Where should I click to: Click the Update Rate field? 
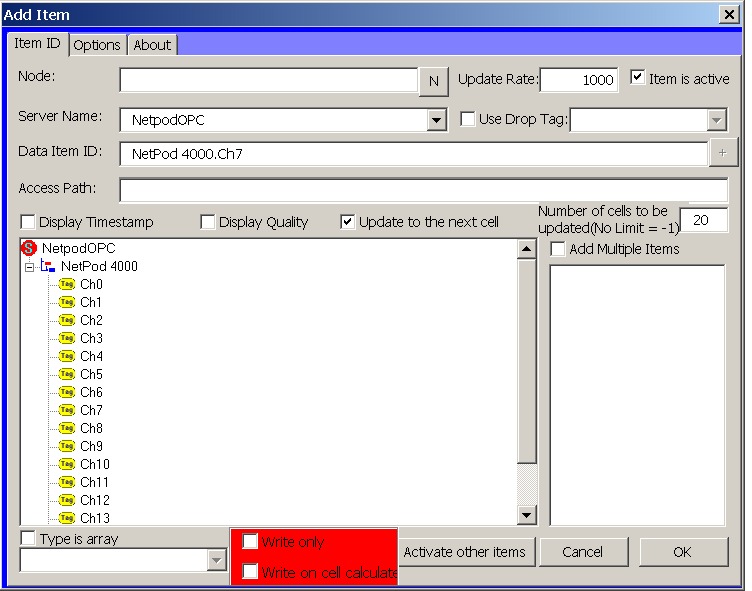tap(579, 80)
